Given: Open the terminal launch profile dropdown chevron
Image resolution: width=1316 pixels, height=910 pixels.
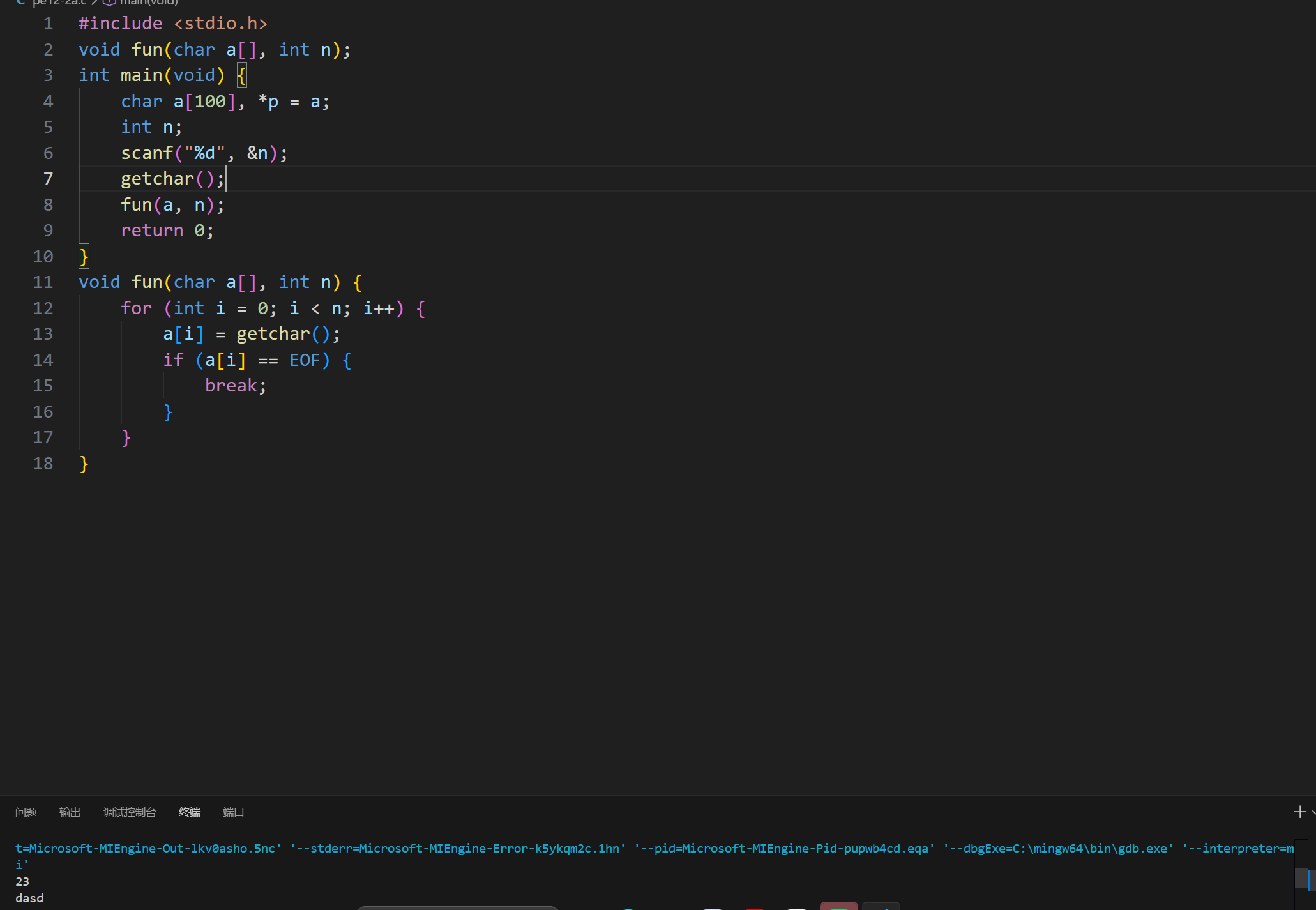Looking at the screenshot, I should coord(1313,813).
